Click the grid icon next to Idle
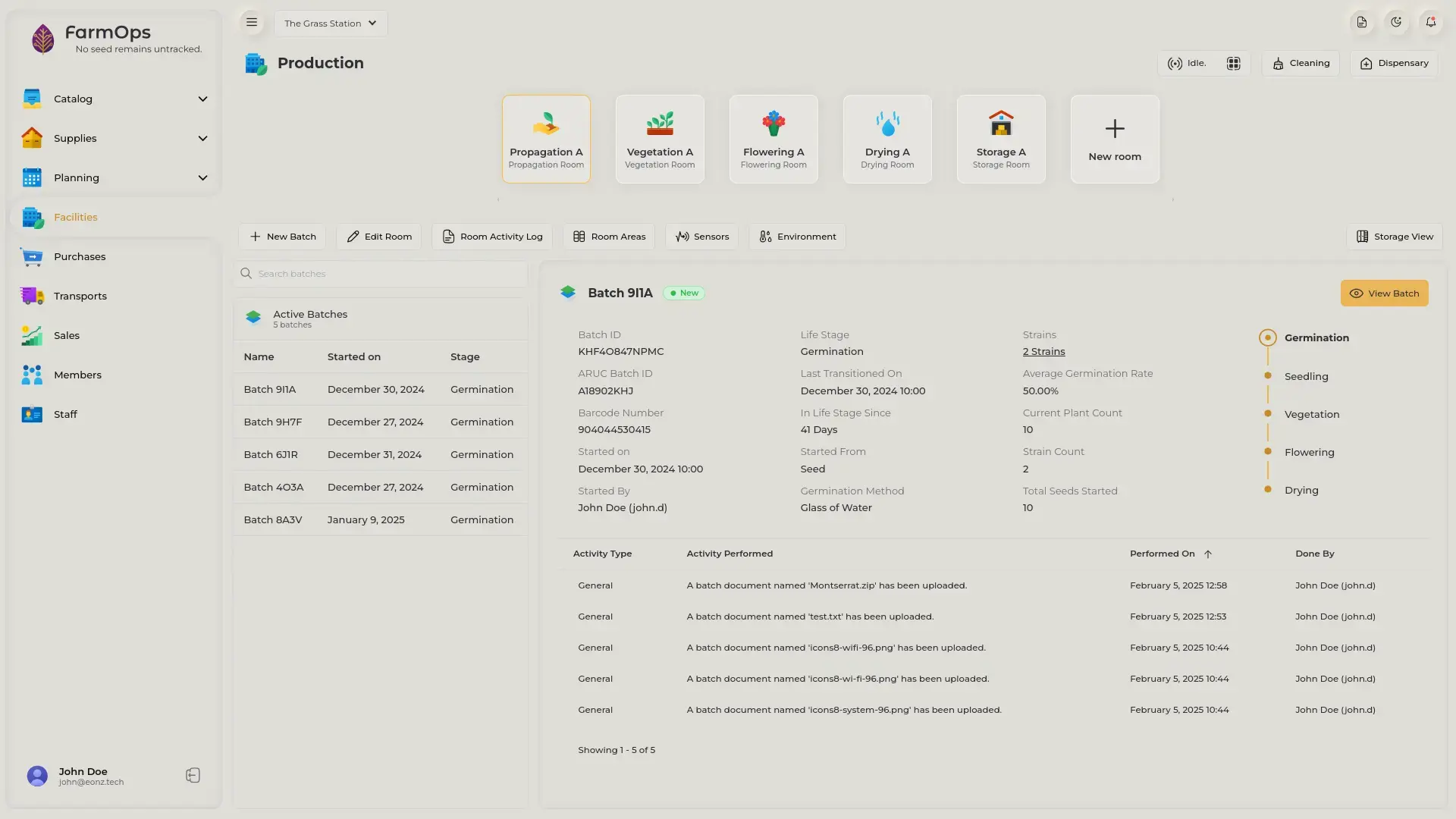 tap(1234, 64)
